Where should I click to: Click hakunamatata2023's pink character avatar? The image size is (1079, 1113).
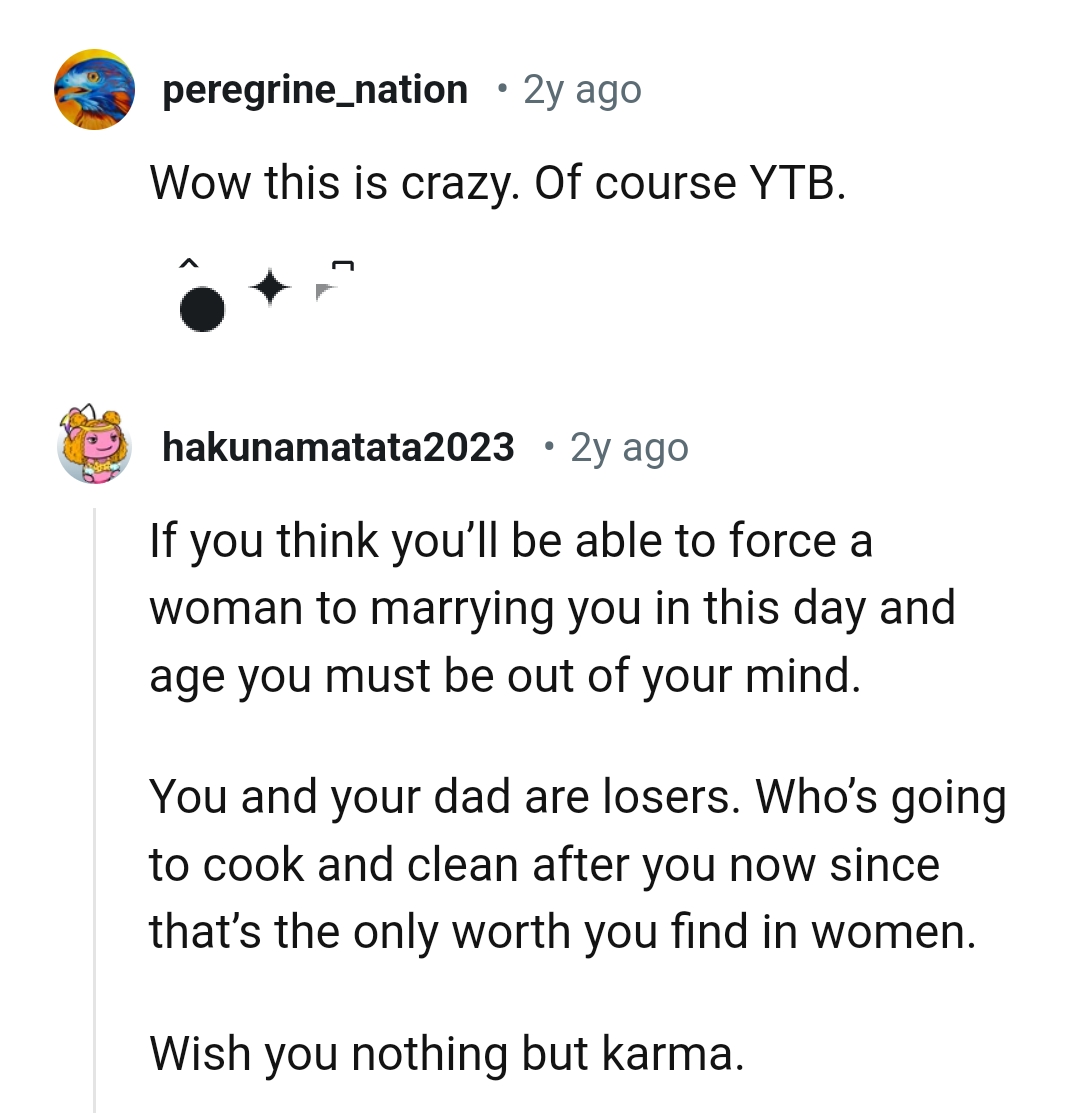tap(94, 446)
